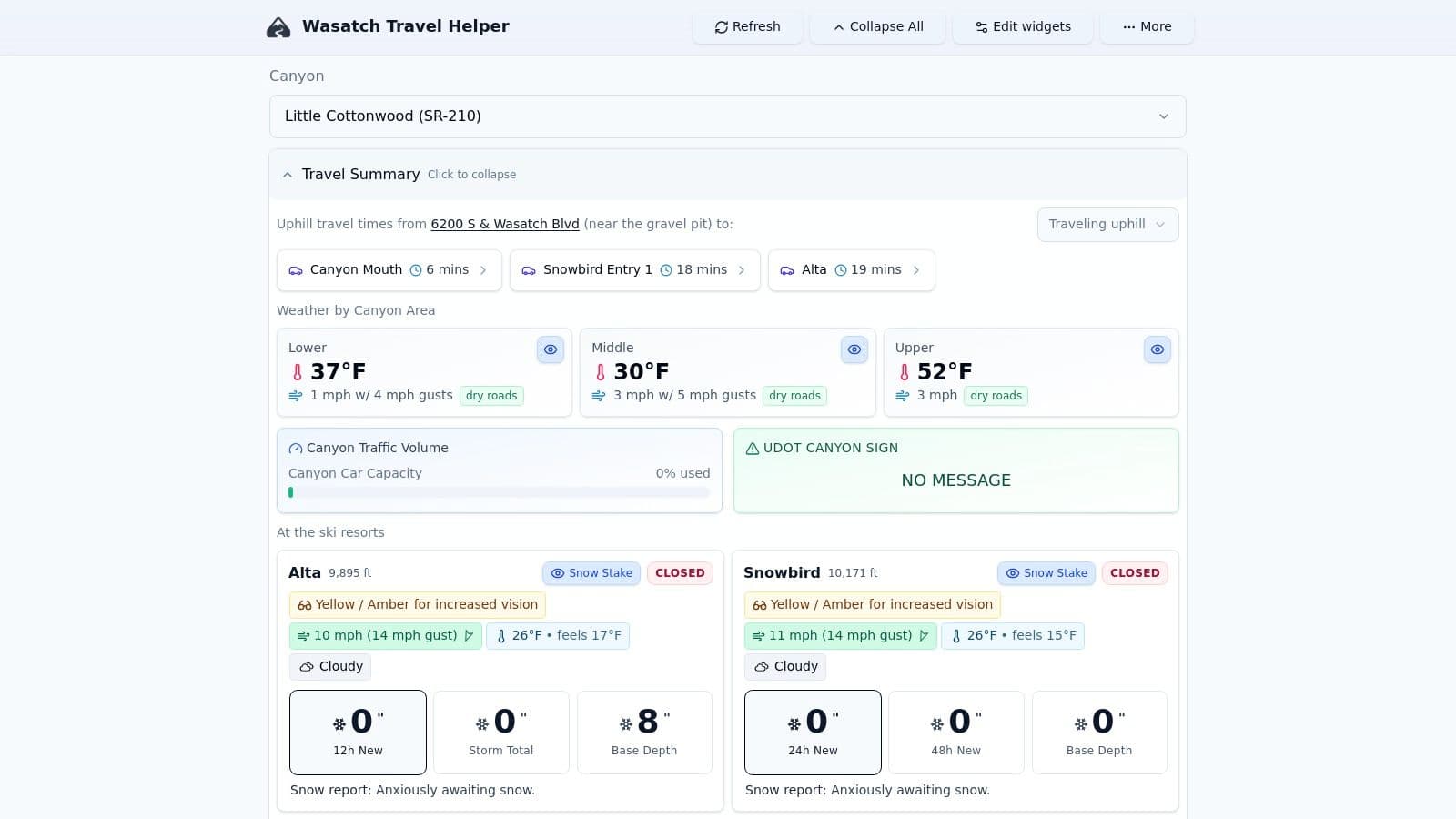Click the glasses icon in Snowbird goggle recommendation
The width and height of the screenshot is (1456, 819).
pyautogui.click(x=759, y=605)
